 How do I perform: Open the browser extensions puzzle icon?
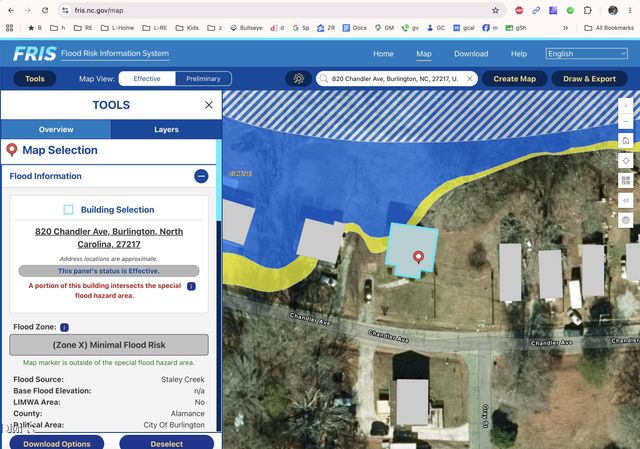click(x=587, y=10)
